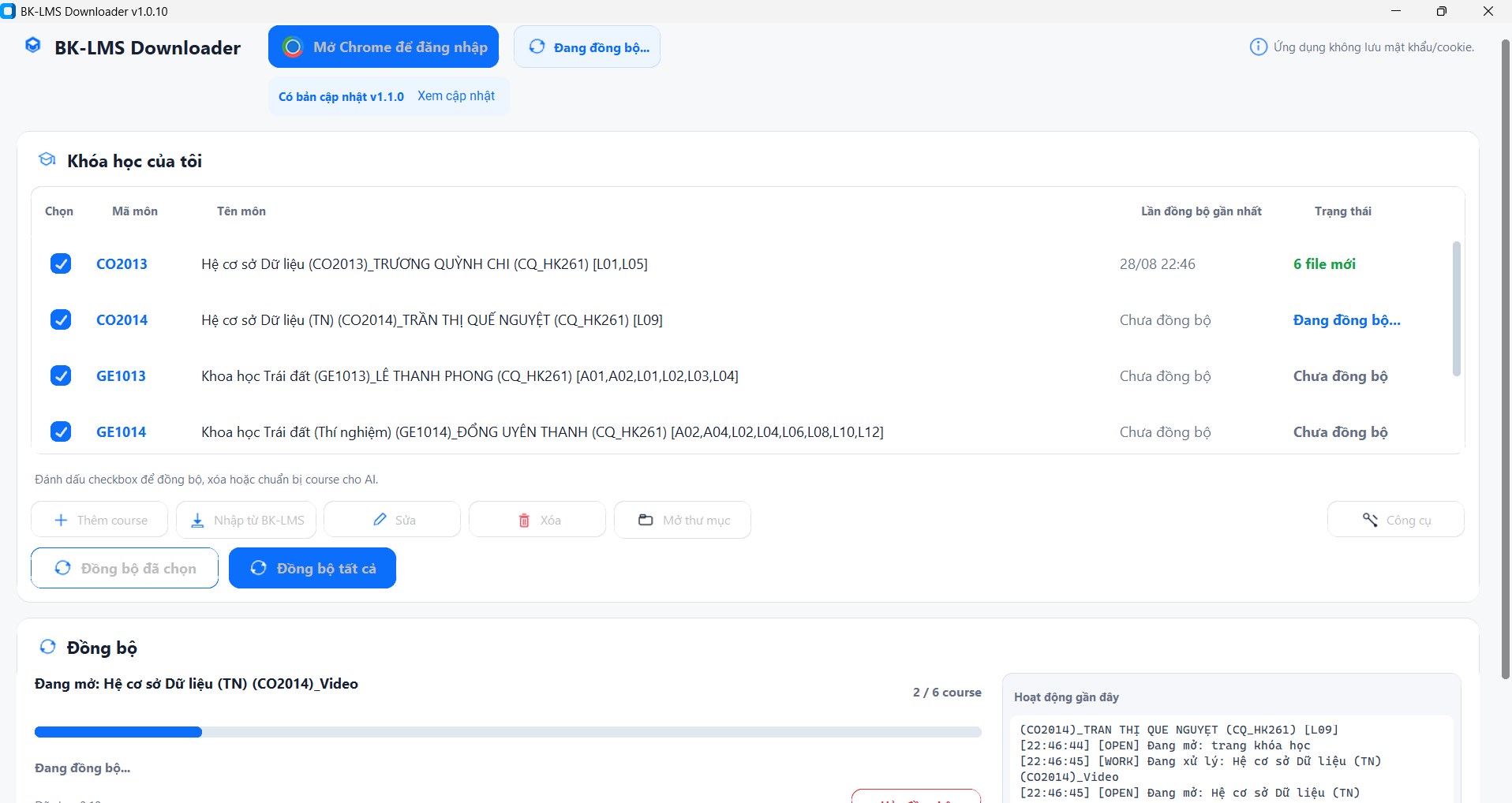Click the course code CO2013
This screenshot has width=1512, height=803.
pos(122,264)
